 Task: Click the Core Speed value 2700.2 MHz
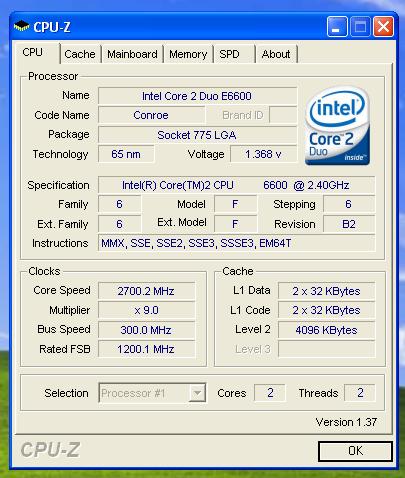[x=146, y=291]
